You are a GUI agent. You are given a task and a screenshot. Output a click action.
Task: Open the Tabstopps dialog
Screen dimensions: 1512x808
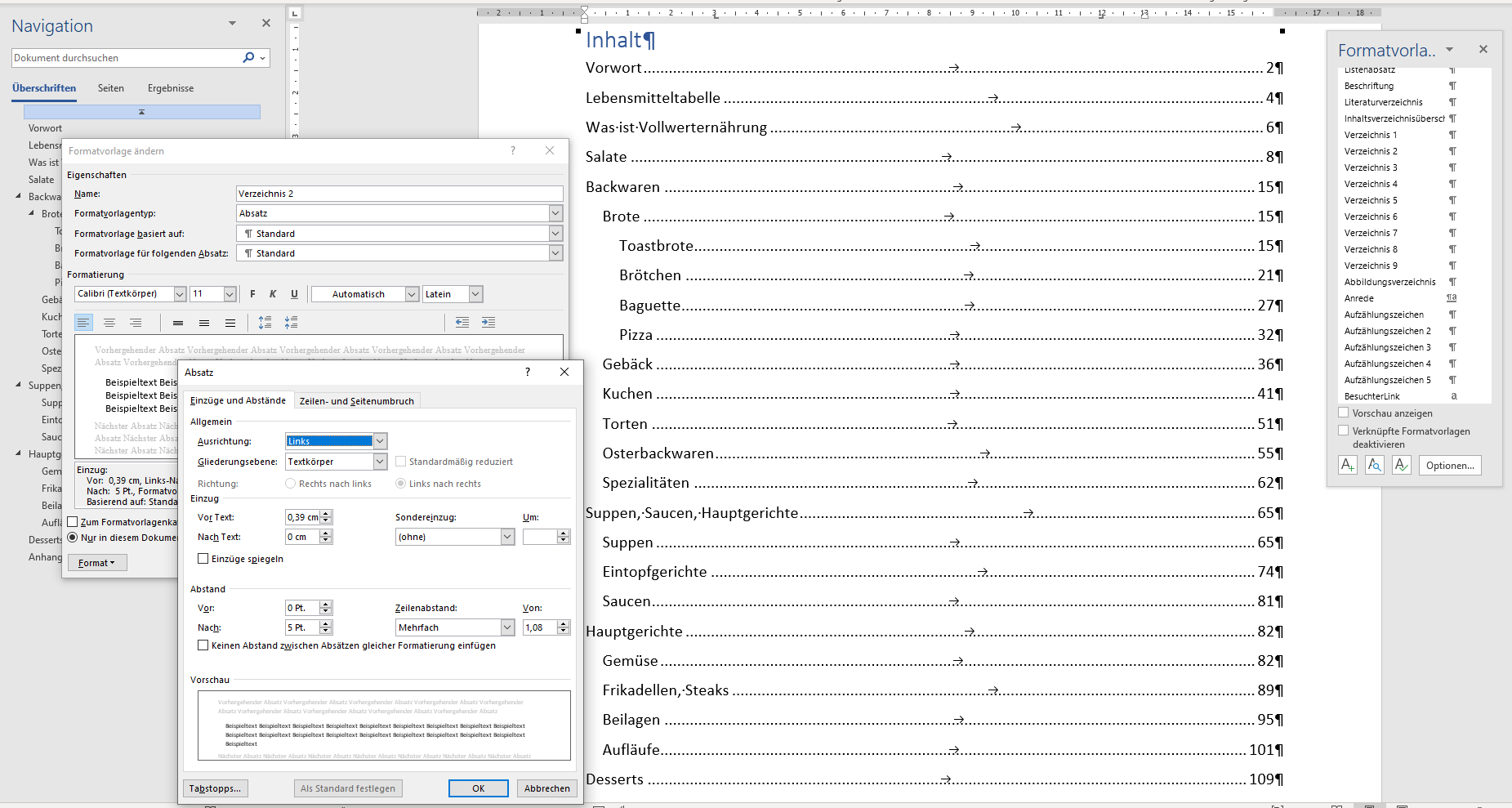point(215,788)
